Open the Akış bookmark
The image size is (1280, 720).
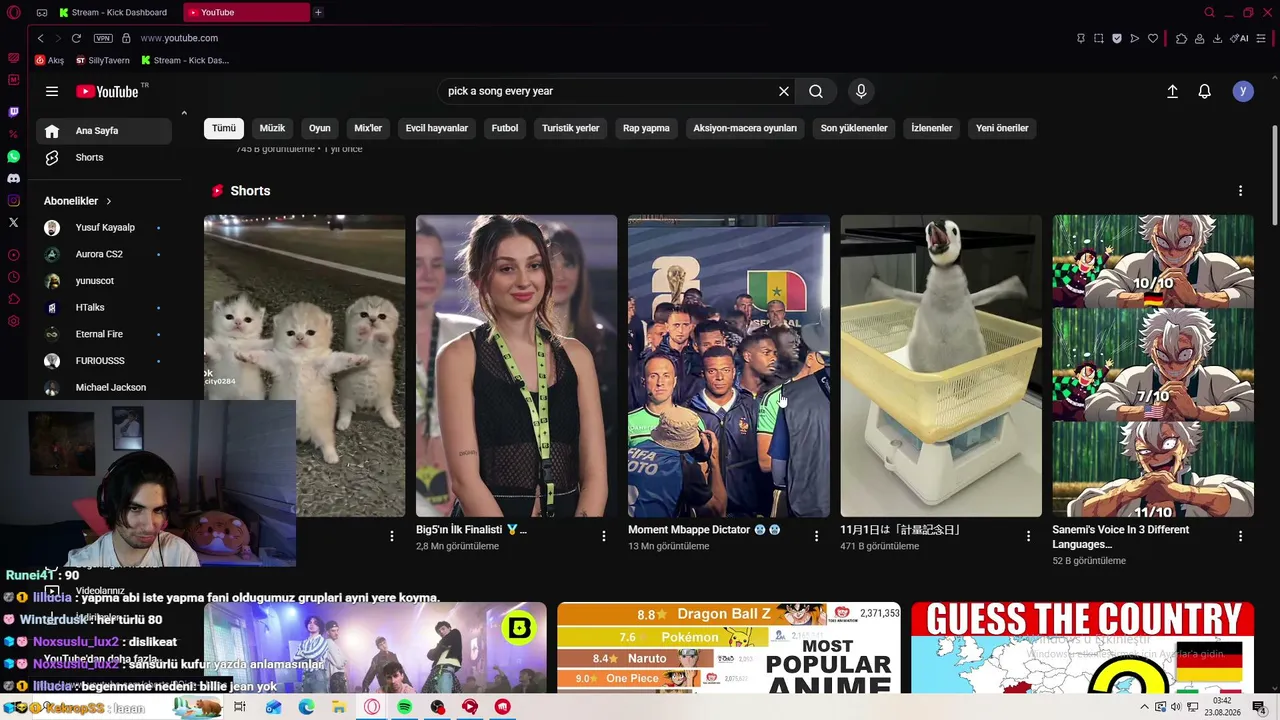pos(49,60)
